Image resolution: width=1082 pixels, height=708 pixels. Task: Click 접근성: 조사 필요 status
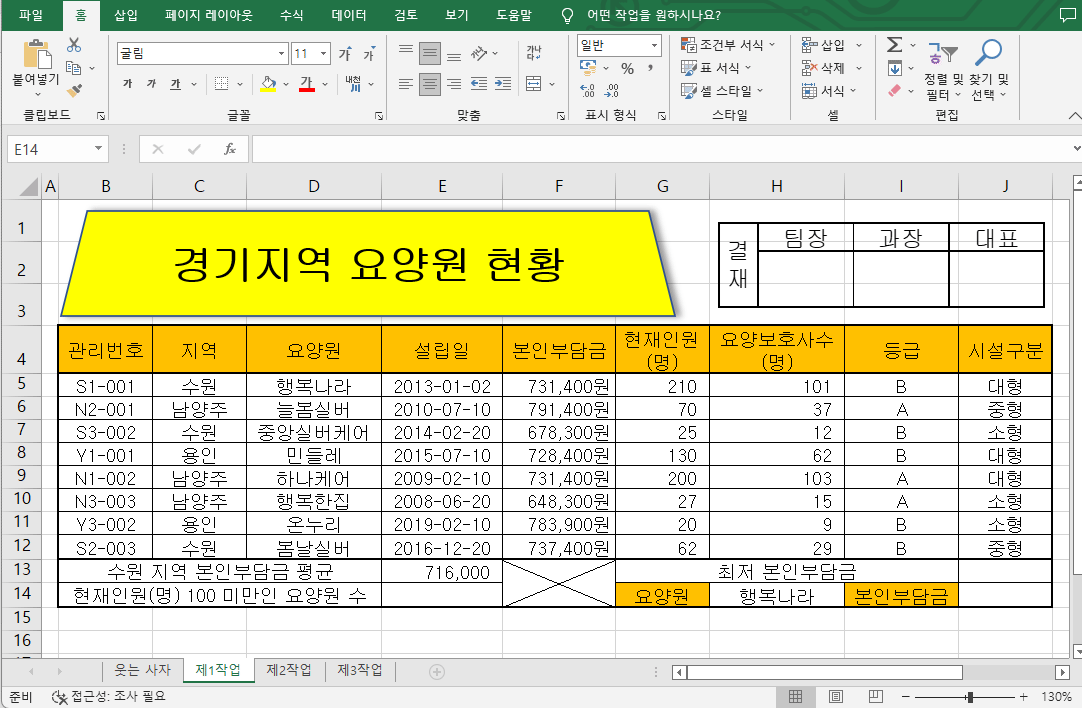pos(110,696)
